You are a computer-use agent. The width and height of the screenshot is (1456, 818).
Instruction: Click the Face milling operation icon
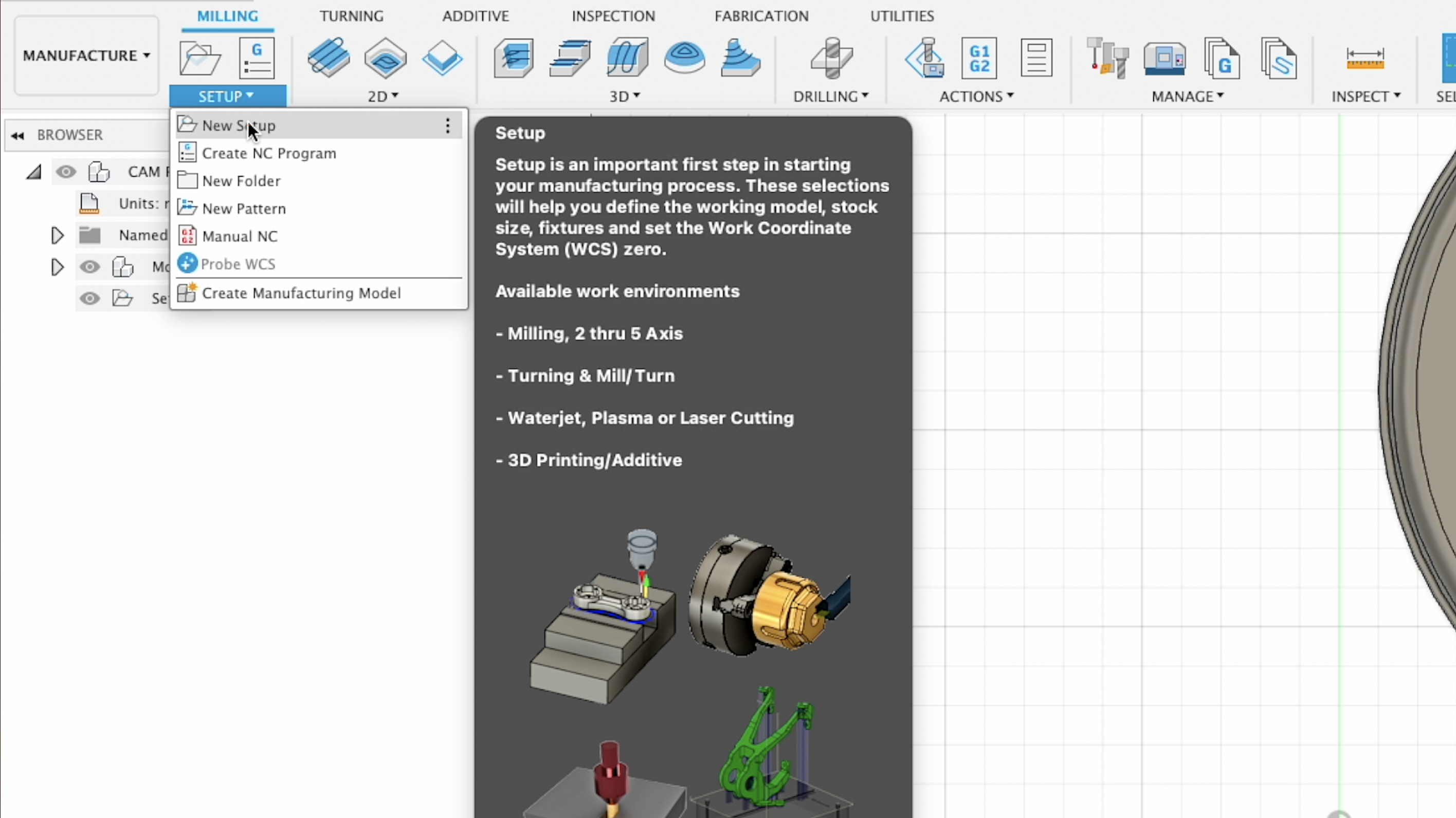tap(442, 58)
